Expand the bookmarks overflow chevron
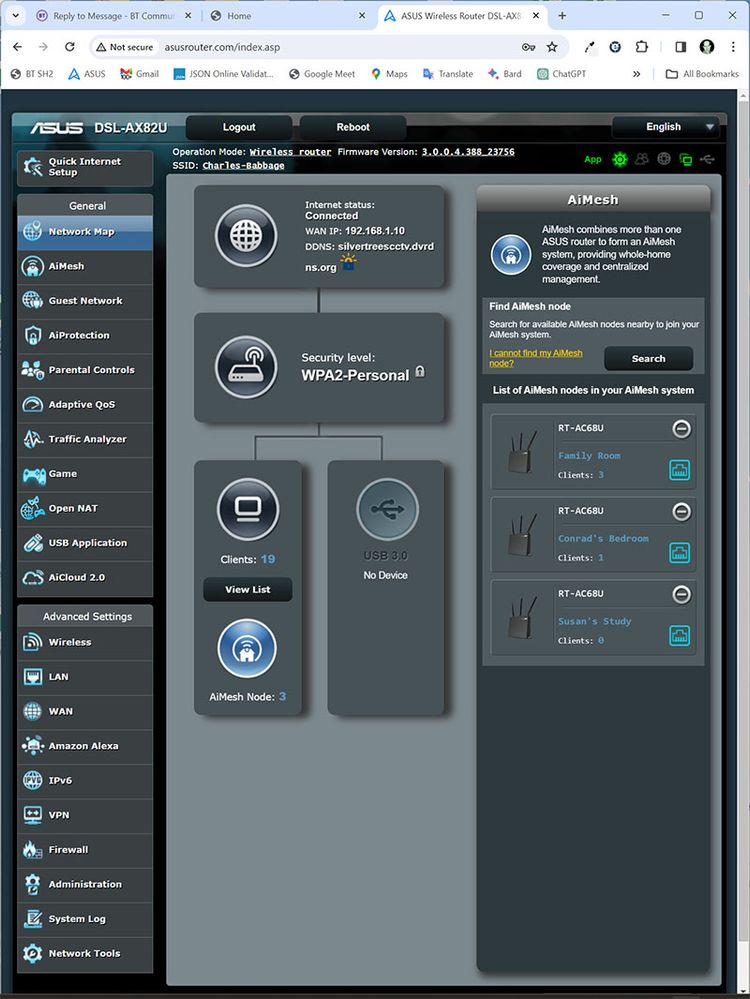This screenshot has width=750, height=999. pyautogui.click(x=637, y=74)
